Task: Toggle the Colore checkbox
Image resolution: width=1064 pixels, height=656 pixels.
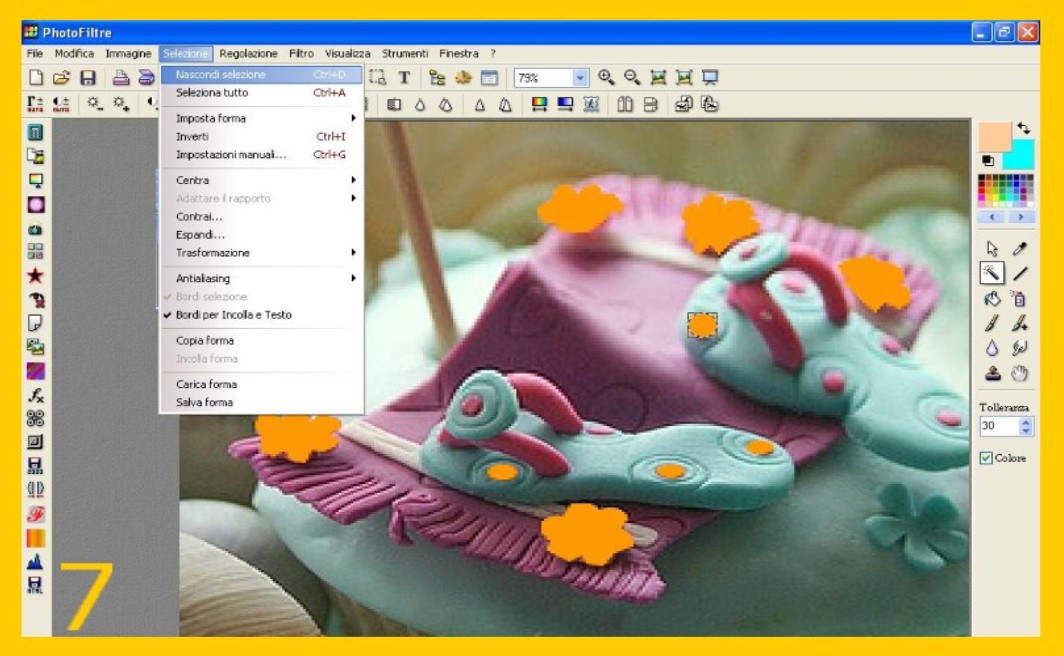Action: [x=986, y=458]
